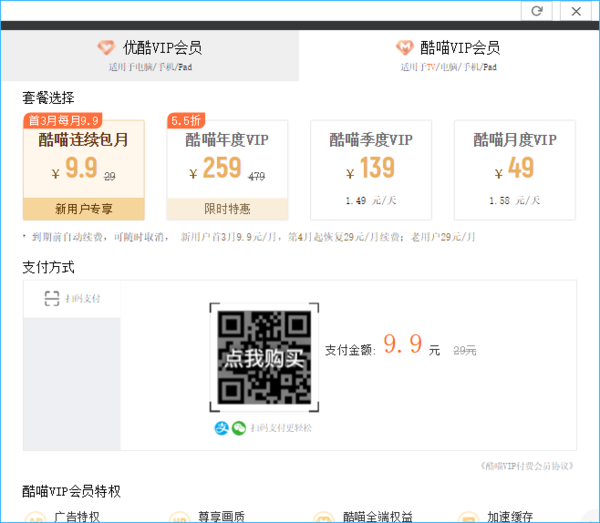Click the 5.5折 discount badge
The image size is (600, 523).
(x=187, y=120)
